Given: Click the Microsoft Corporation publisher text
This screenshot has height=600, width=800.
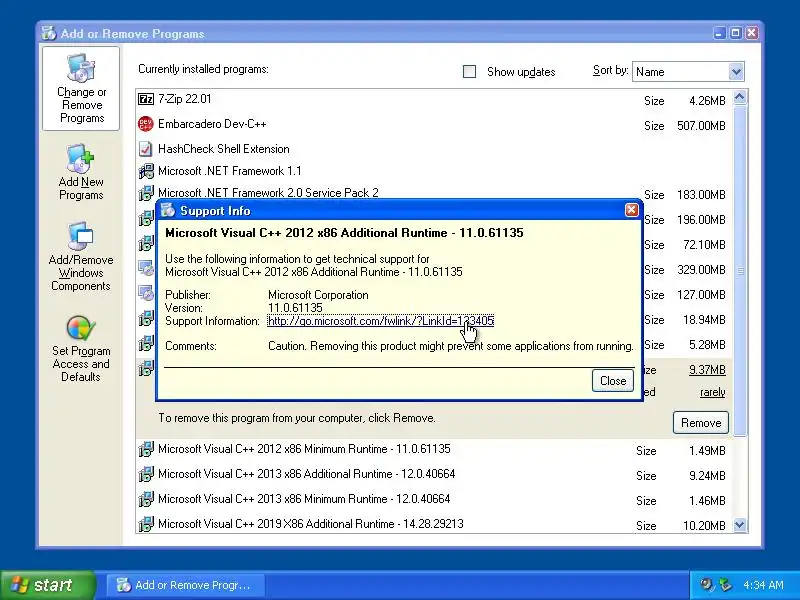Looking at the screenshot, I should pyautogui.click(x=318, y=295).
